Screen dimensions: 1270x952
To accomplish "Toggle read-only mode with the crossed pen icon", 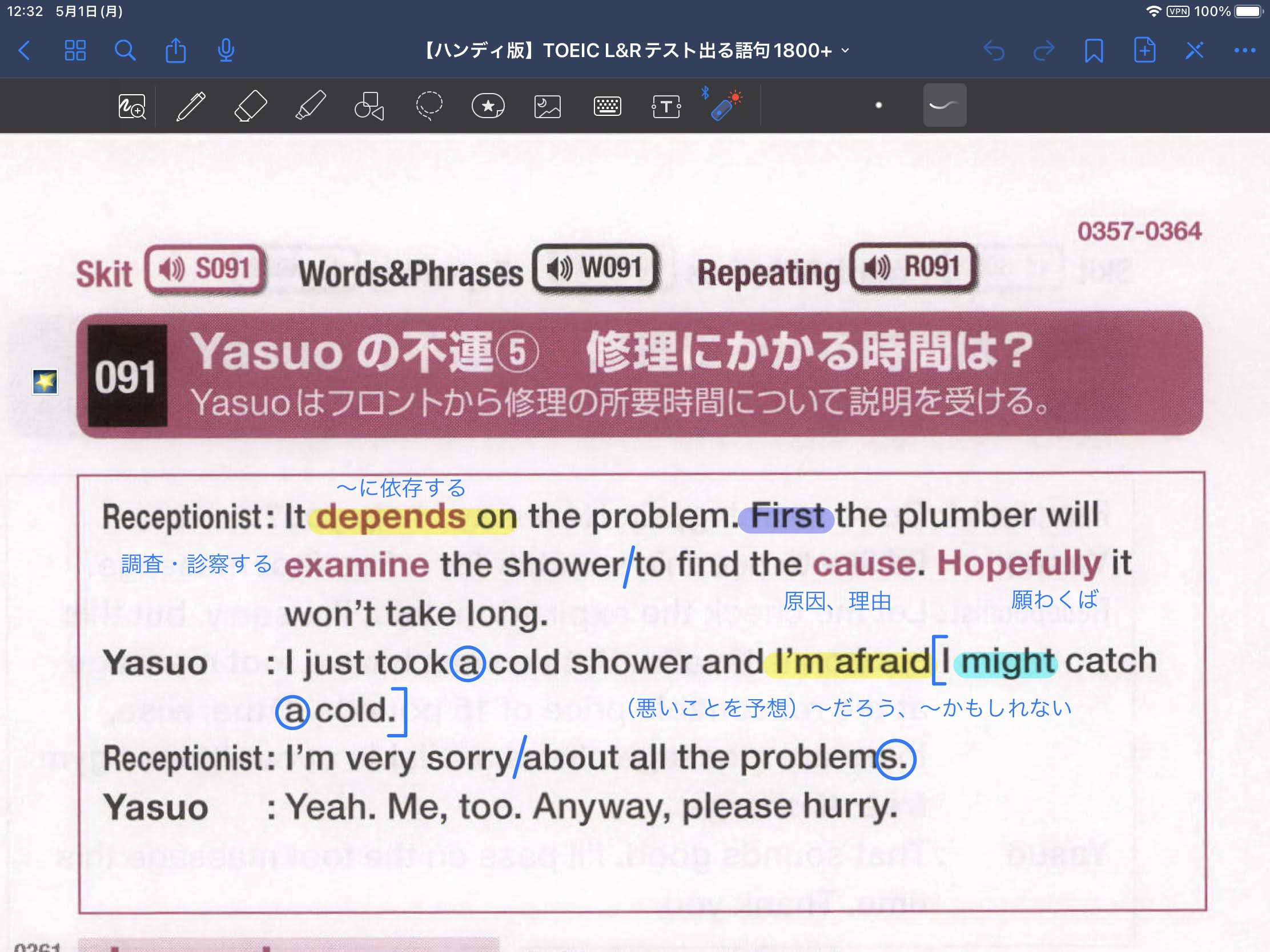I will (x=1194, y=50).
